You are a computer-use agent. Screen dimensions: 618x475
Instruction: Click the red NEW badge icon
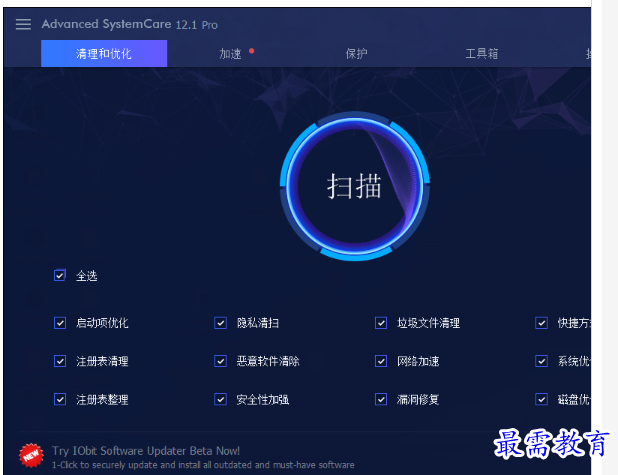click(x=31, y=455)
